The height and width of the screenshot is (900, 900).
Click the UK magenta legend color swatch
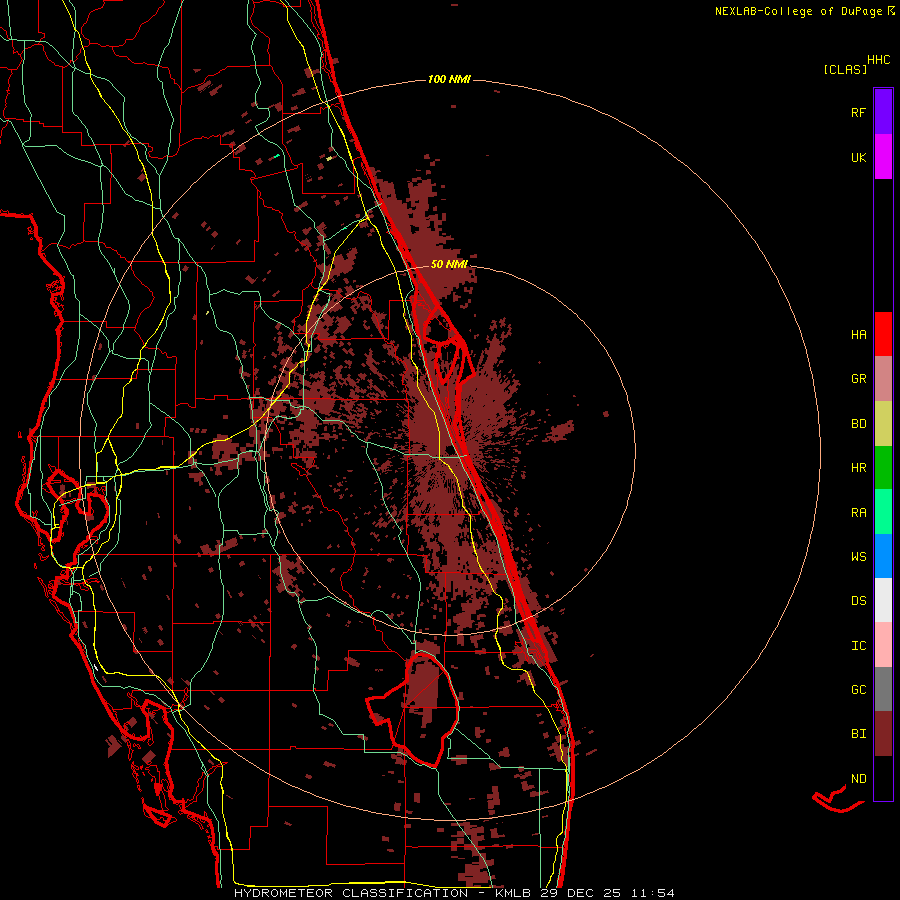tap(883, 157)
